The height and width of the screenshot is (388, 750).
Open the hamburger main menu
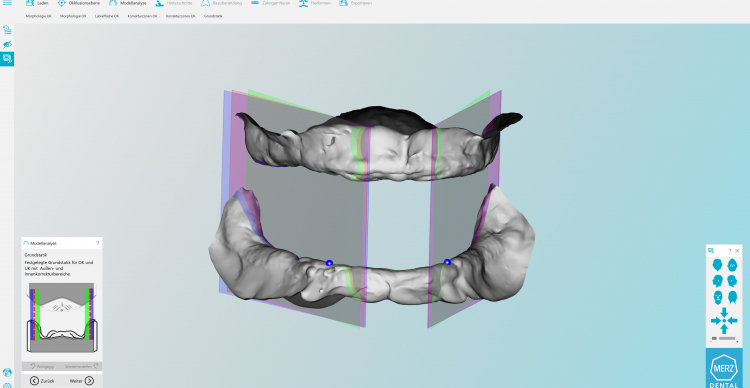tap(7, 3)
